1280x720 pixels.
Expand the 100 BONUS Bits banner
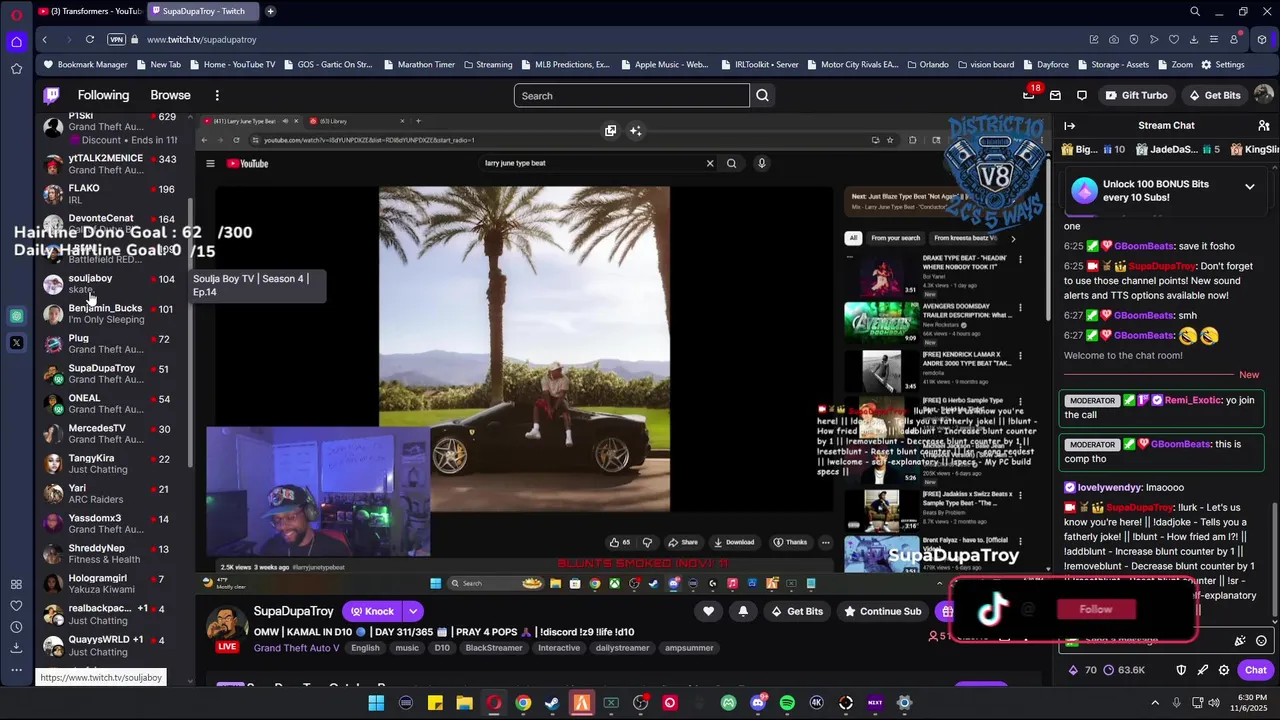(1249, 187)
